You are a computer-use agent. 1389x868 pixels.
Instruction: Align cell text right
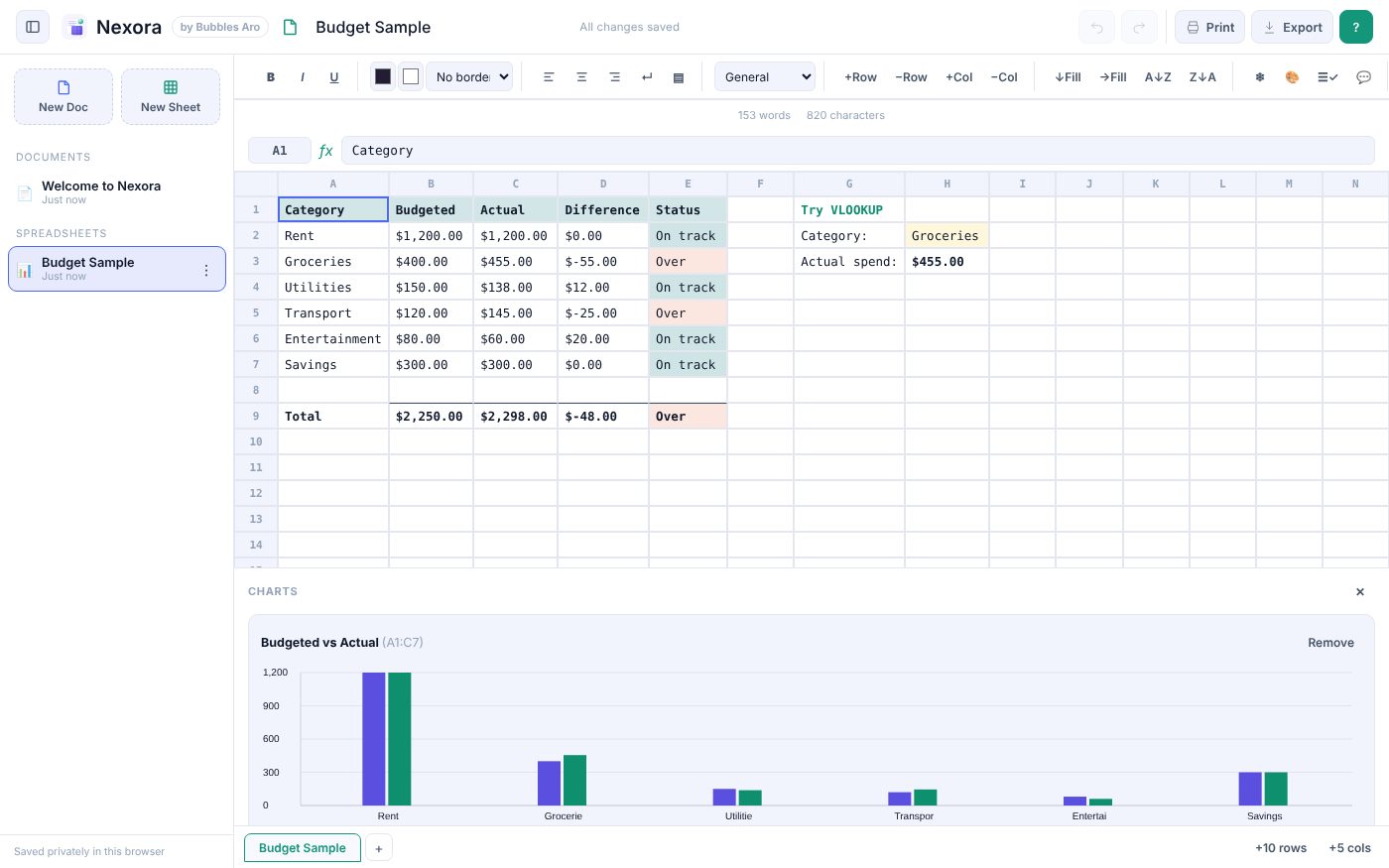pyautogui.click(x=614, y=76)
